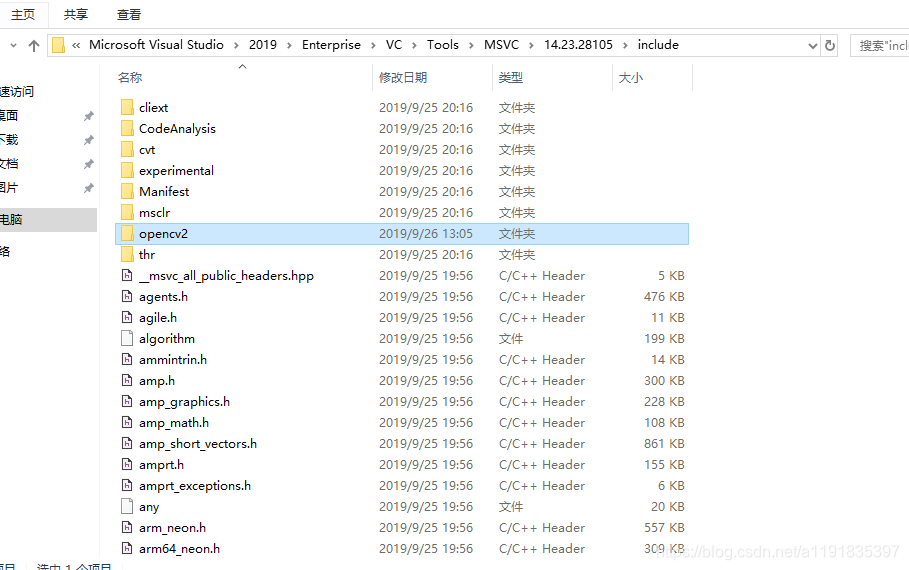Click agents.h header file icon

click(x=127, y=296)
